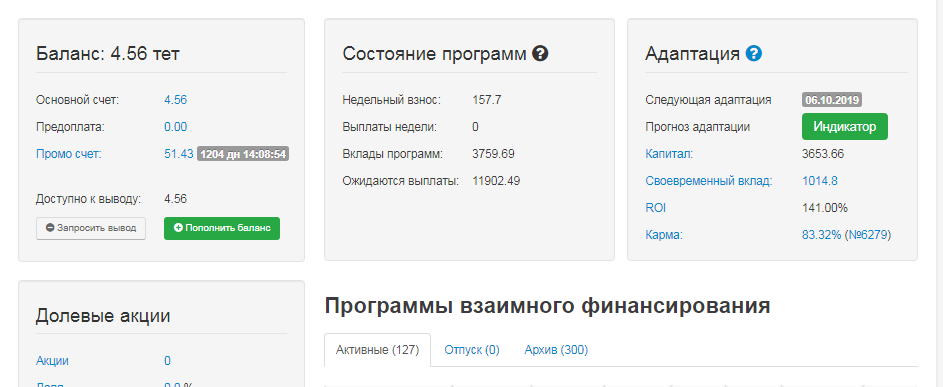This screenshot has width=943, height=387.
Task: Click the Своевременный вклад link
Action: point(709,181)
